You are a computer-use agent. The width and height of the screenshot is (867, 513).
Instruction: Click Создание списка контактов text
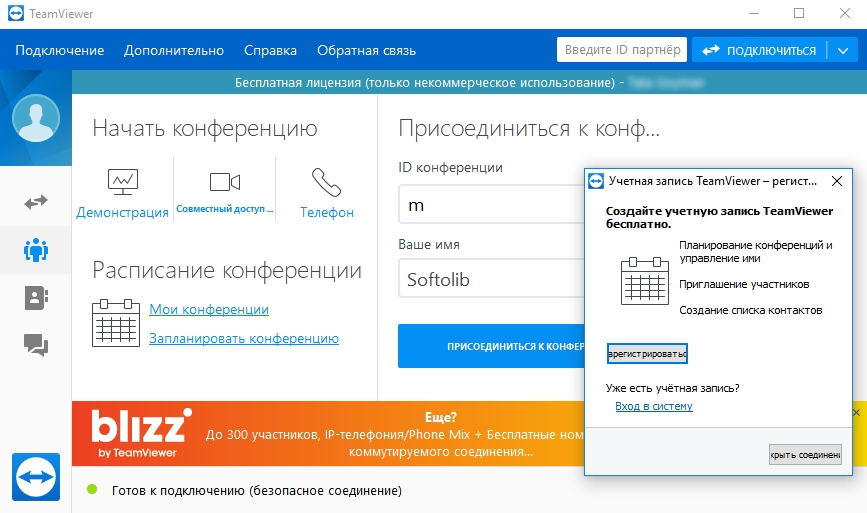pos(751,310)
